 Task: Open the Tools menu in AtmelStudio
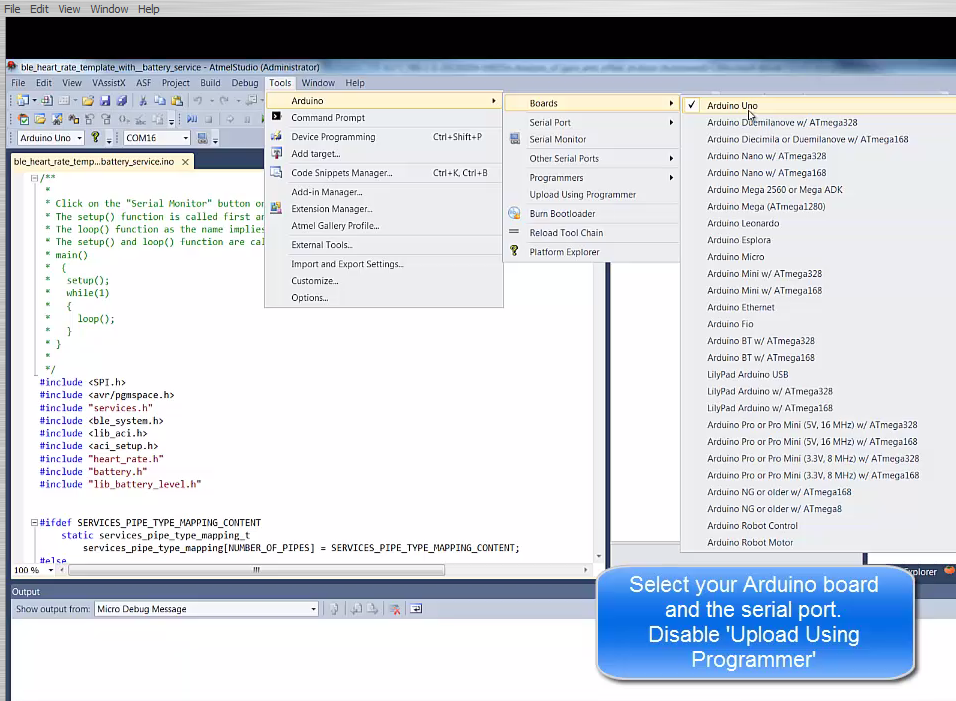tap(280, 83)
